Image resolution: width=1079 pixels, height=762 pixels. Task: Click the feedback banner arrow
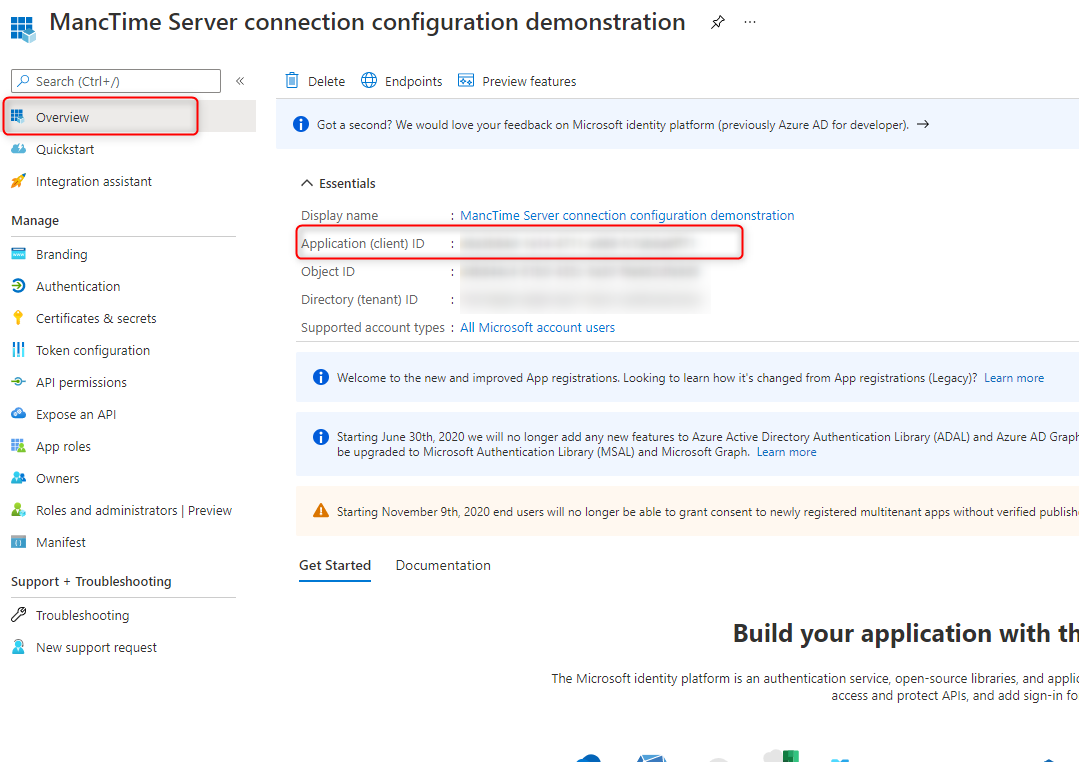point(923,125)
